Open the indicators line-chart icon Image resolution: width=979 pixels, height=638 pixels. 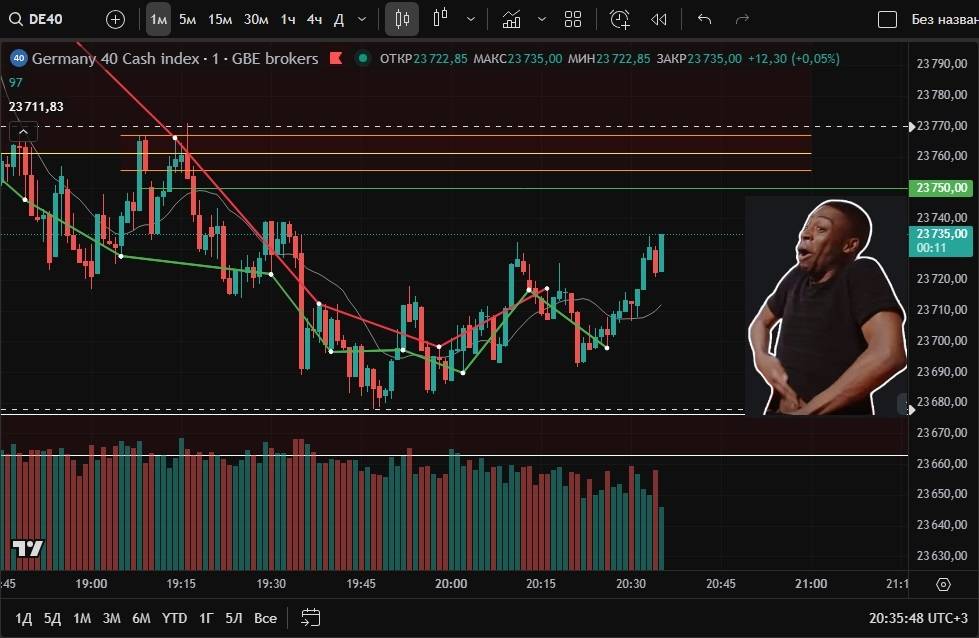[x=512, y=19]
